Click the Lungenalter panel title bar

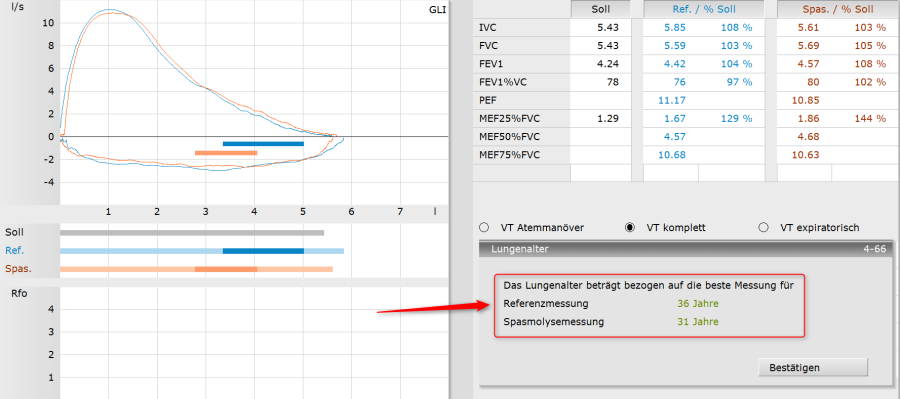pyautogui.click(x=686, y=249)
